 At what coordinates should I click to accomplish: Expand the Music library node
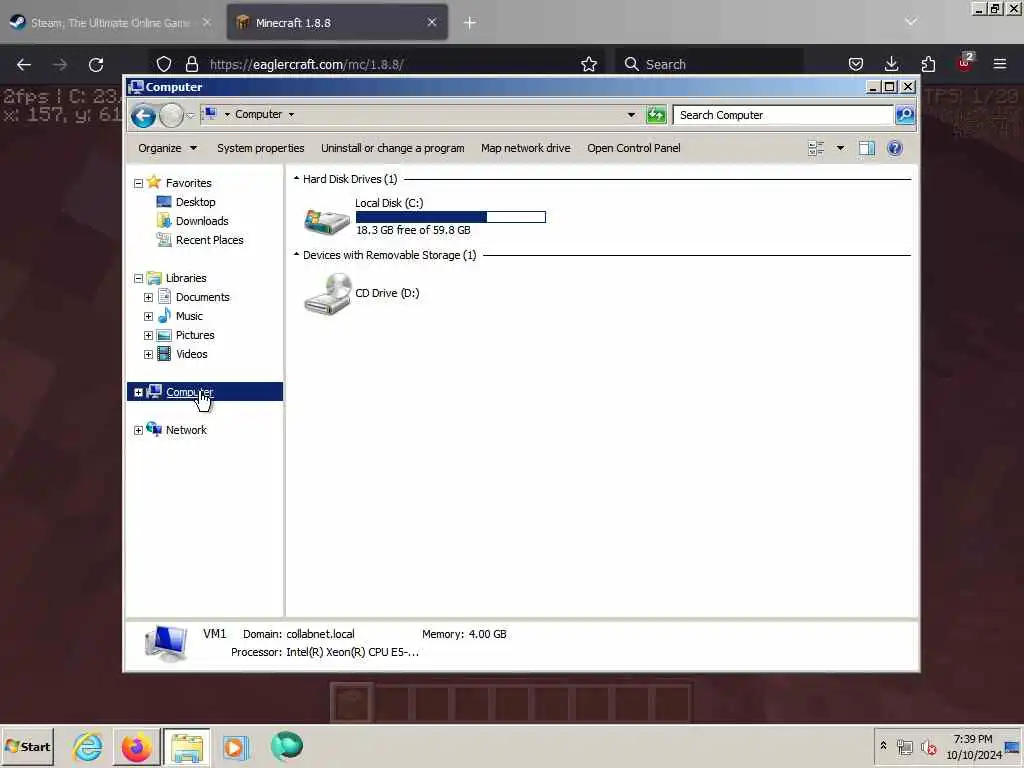click(x=148, y=316)
